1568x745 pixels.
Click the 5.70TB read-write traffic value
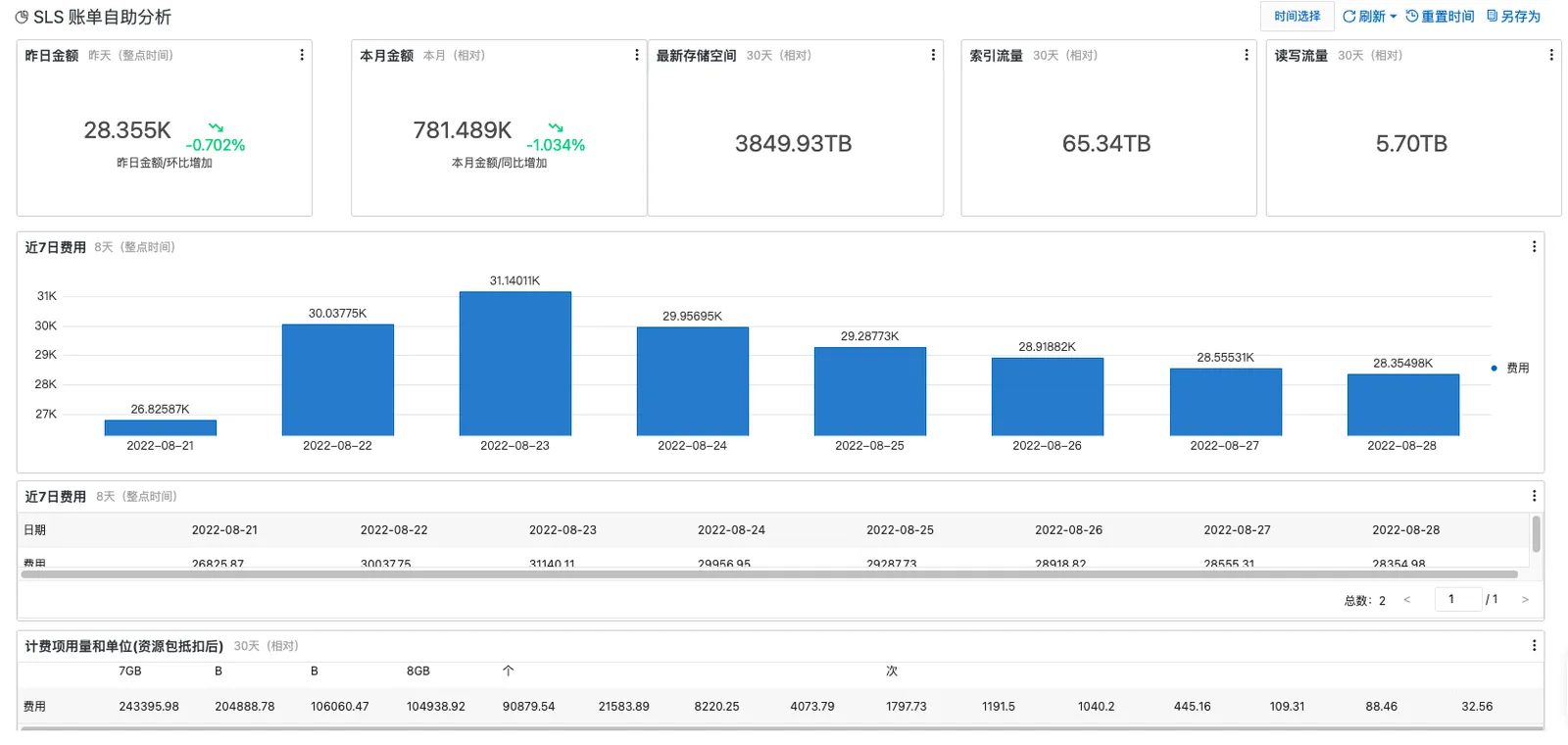1411,144
